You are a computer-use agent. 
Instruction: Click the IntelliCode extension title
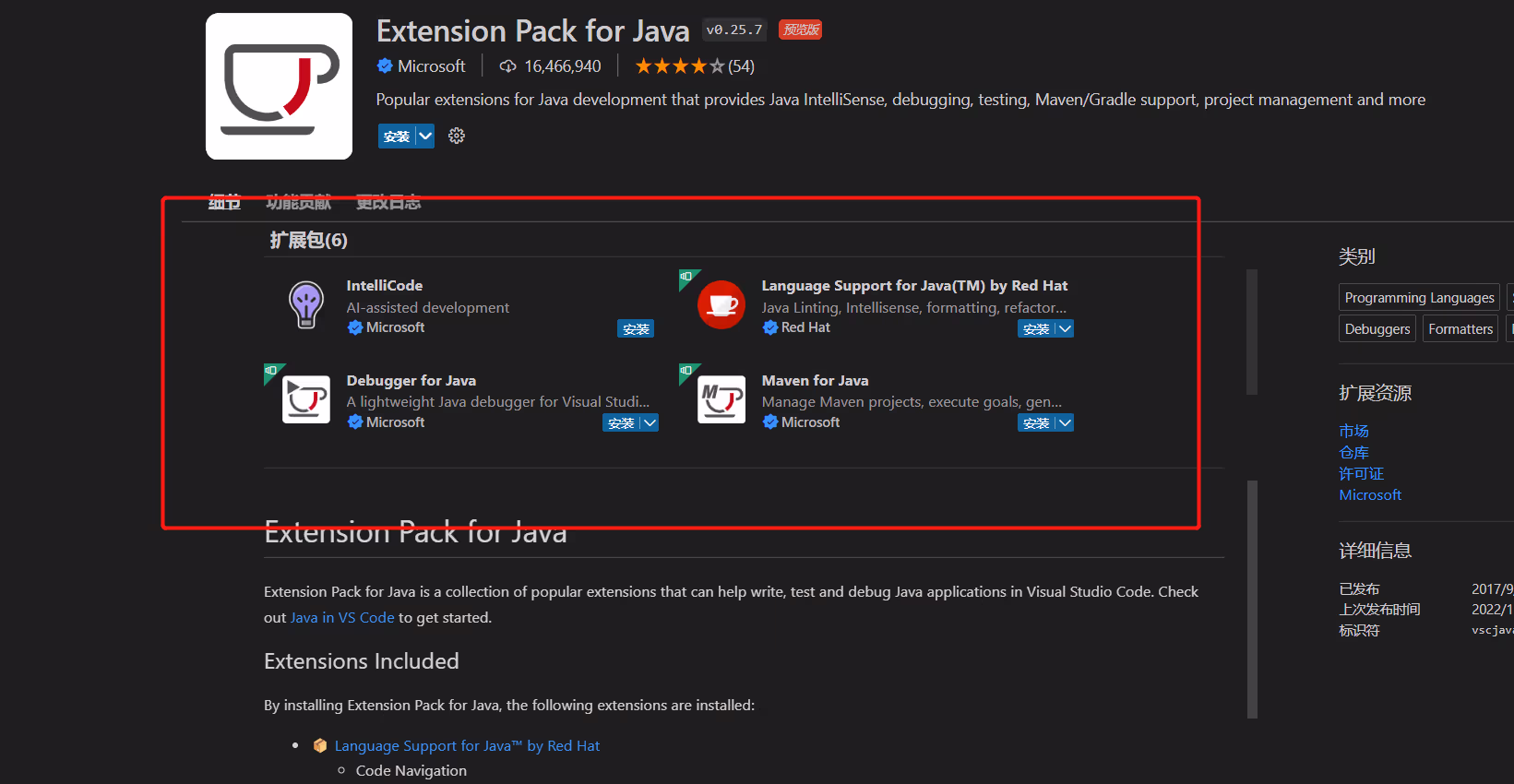[385, 286]
